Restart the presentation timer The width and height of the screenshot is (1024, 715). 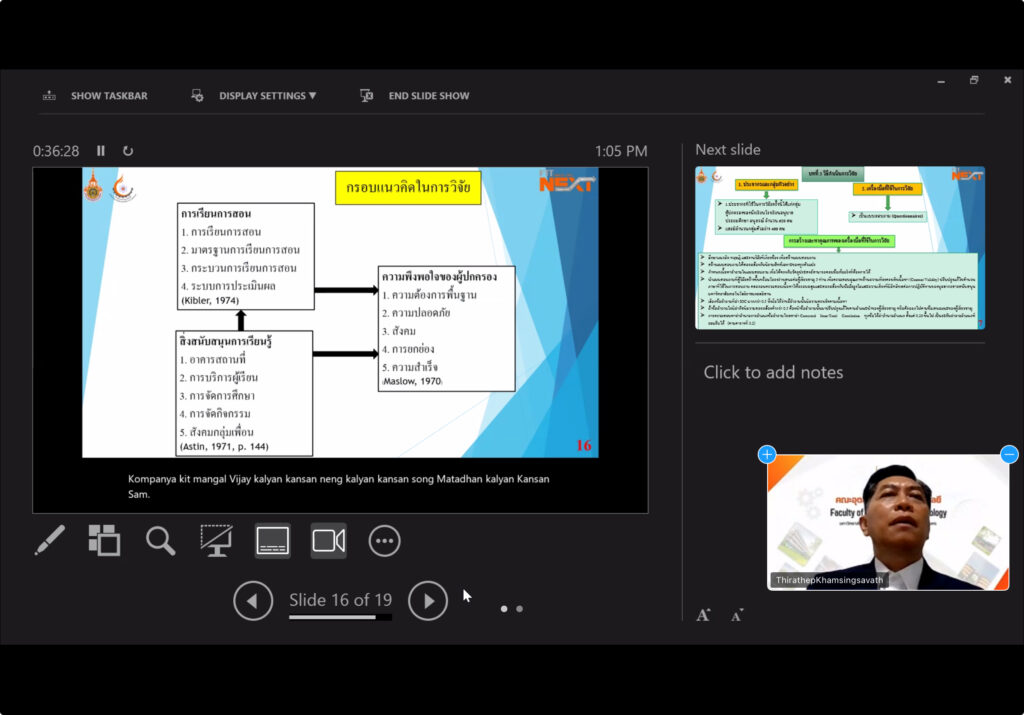click(128, 151)
